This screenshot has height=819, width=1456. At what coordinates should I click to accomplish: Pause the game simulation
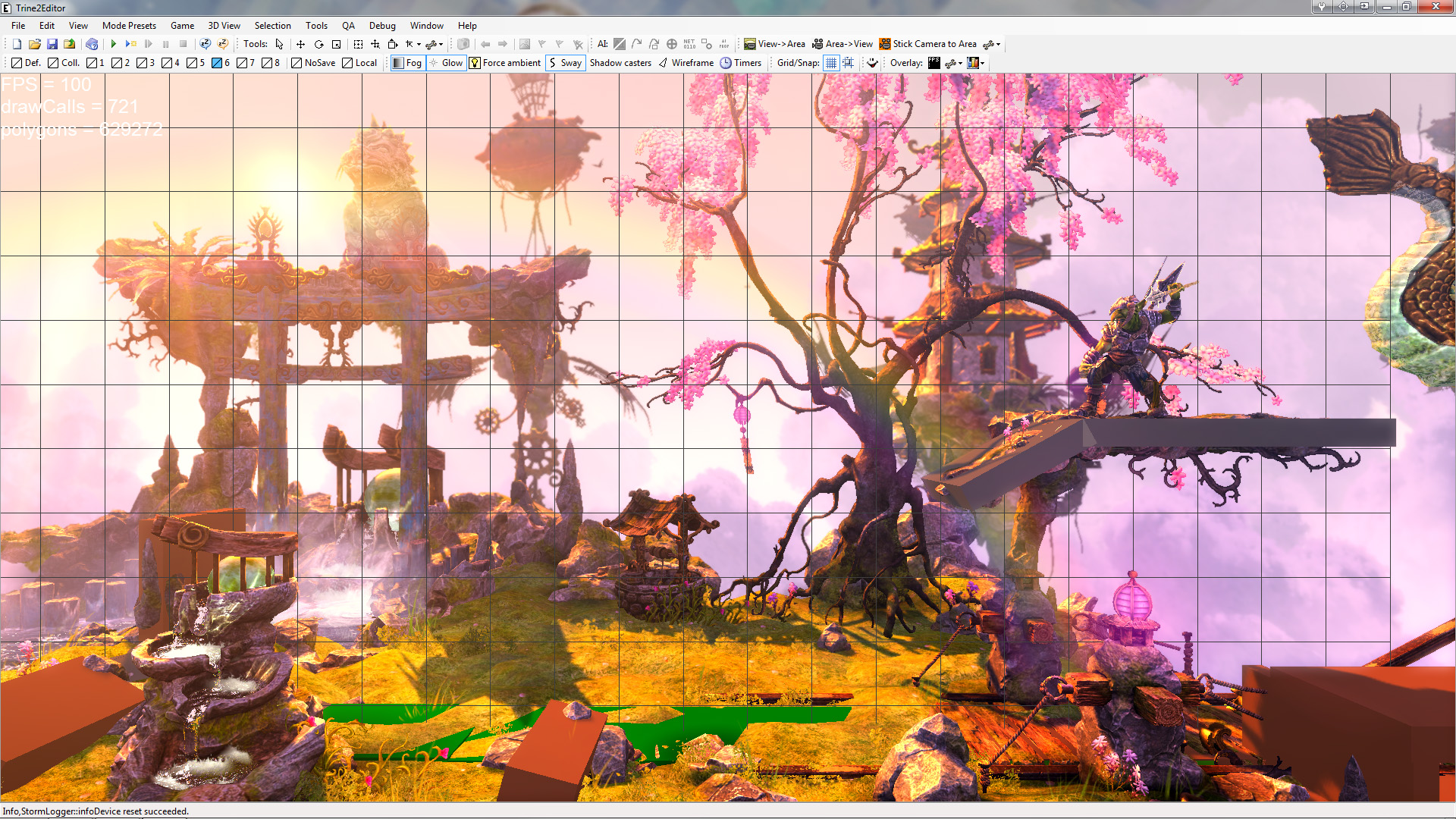pos(165,44)
